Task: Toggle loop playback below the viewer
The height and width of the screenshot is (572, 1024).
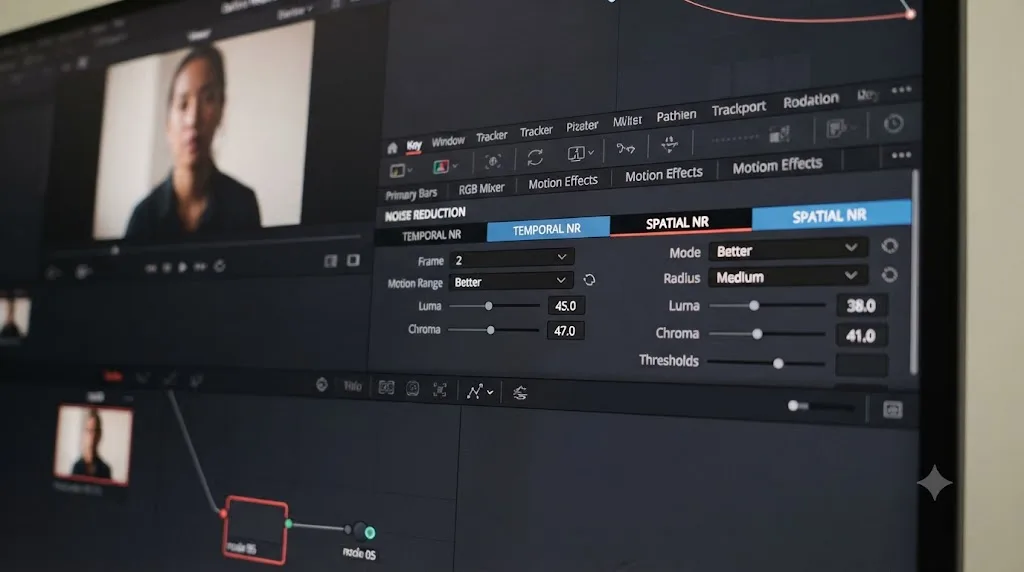Action: pyautogui.click(x=219, y=266)
